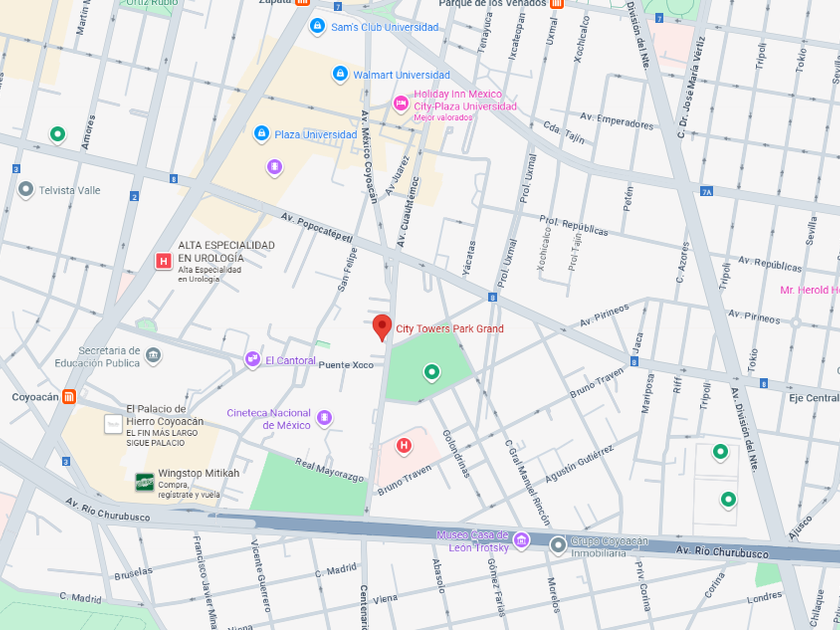Image resolution: width=840 pixels, height=630 pixels.
Task: Click the Zapata metro station icon
Action: (x=303, y=2)
